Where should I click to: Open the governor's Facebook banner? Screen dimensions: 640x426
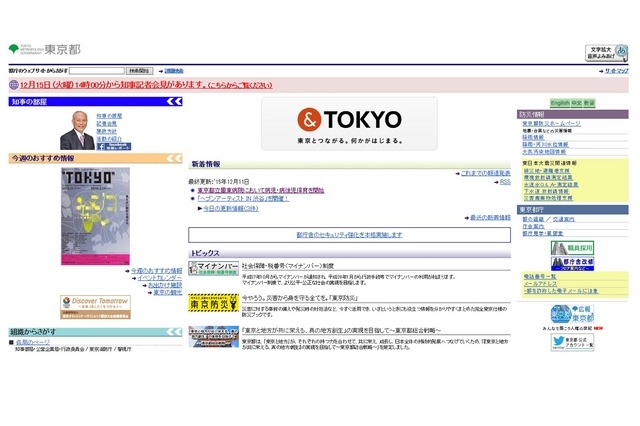[114, 146]
